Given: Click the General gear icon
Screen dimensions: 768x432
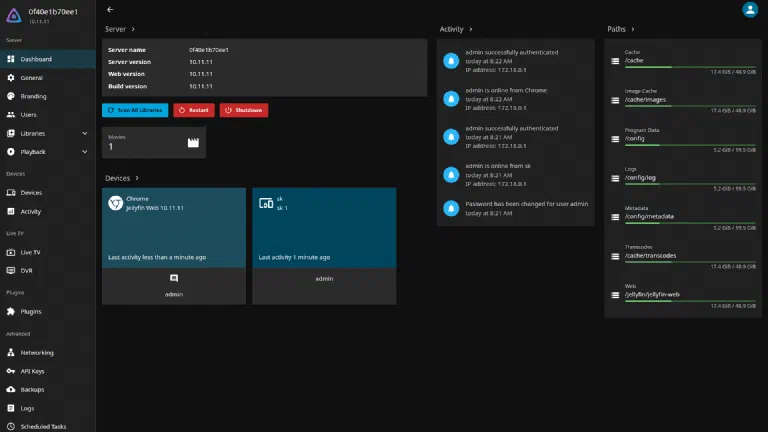Looking at the screenshot, I should (11, 77).
